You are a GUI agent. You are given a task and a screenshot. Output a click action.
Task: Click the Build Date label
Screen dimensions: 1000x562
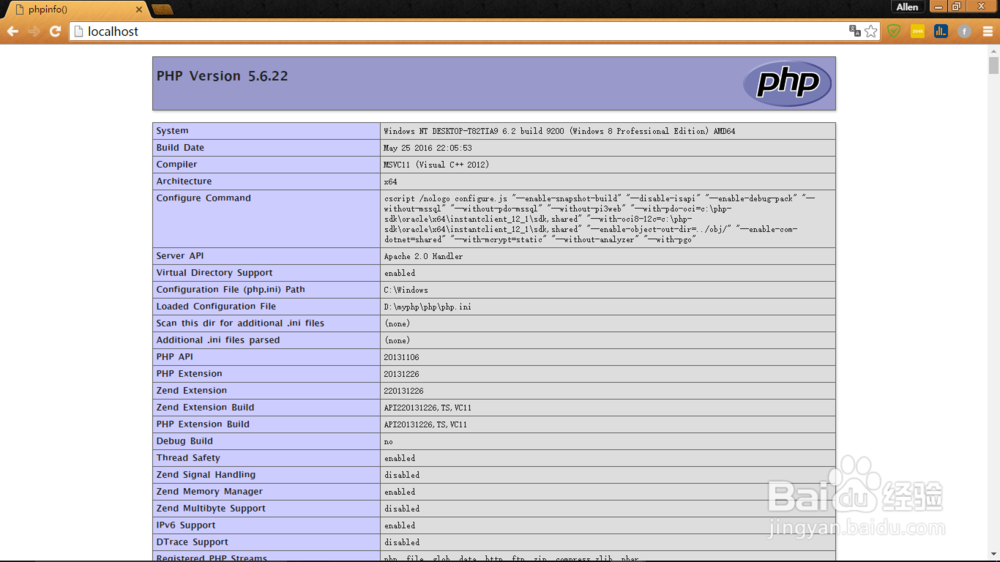pyautogui.click(x=180, y=147)
